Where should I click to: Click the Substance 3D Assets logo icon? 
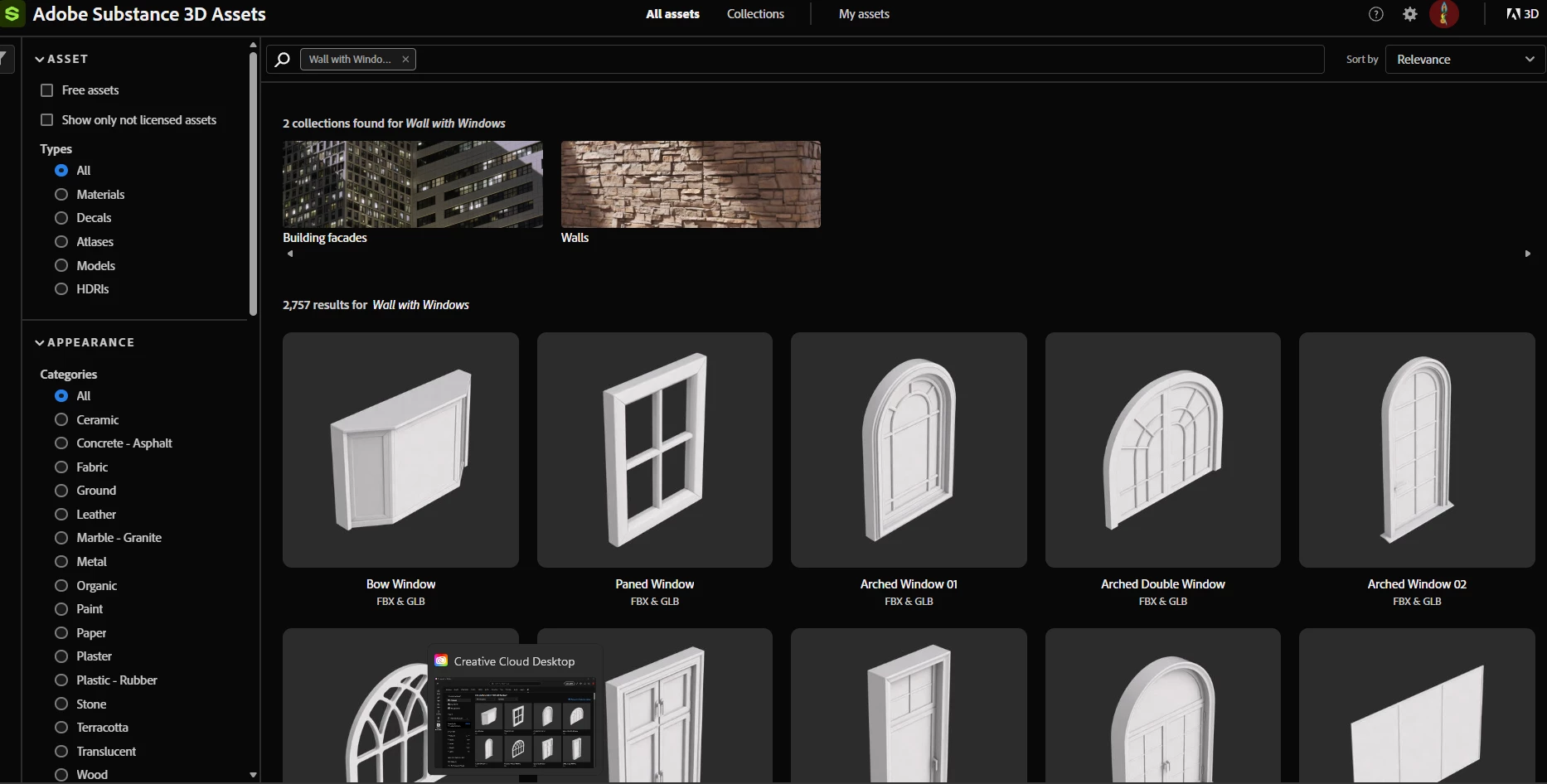12,14
